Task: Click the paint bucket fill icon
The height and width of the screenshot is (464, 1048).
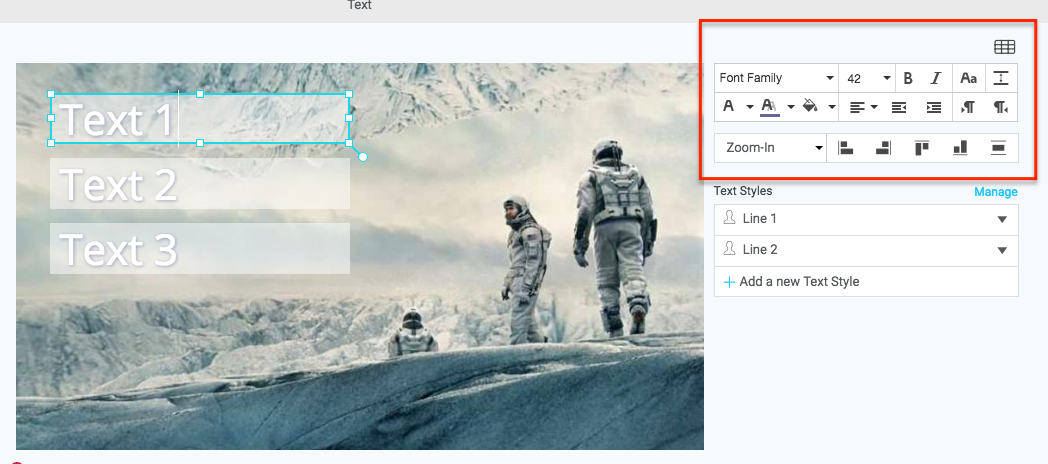Action: (x=811, y=106)
